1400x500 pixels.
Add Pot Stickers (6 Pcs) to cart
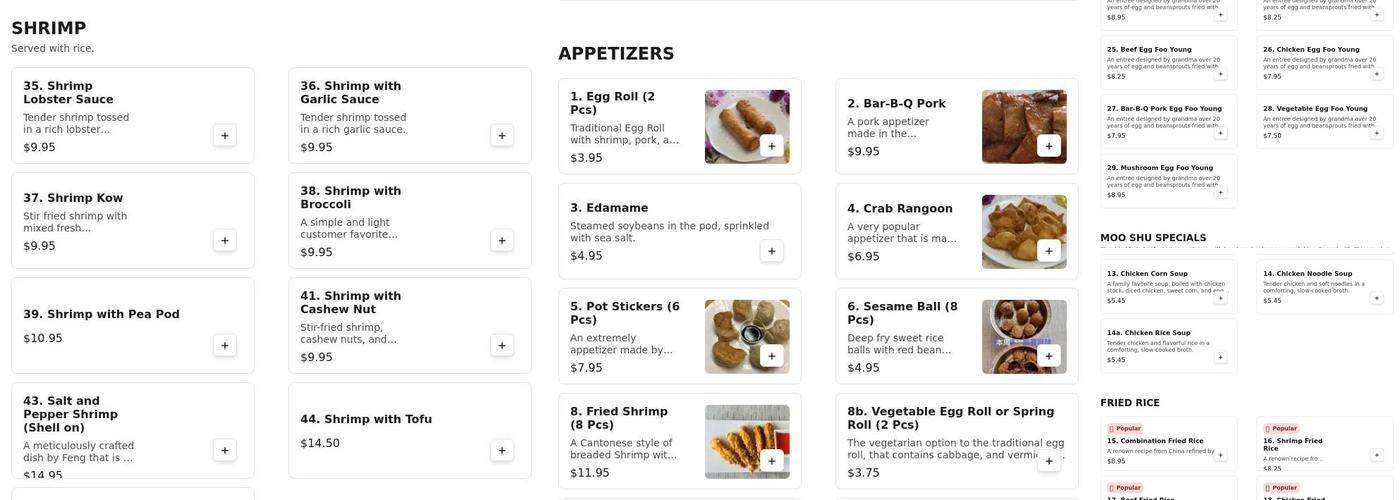771,356
